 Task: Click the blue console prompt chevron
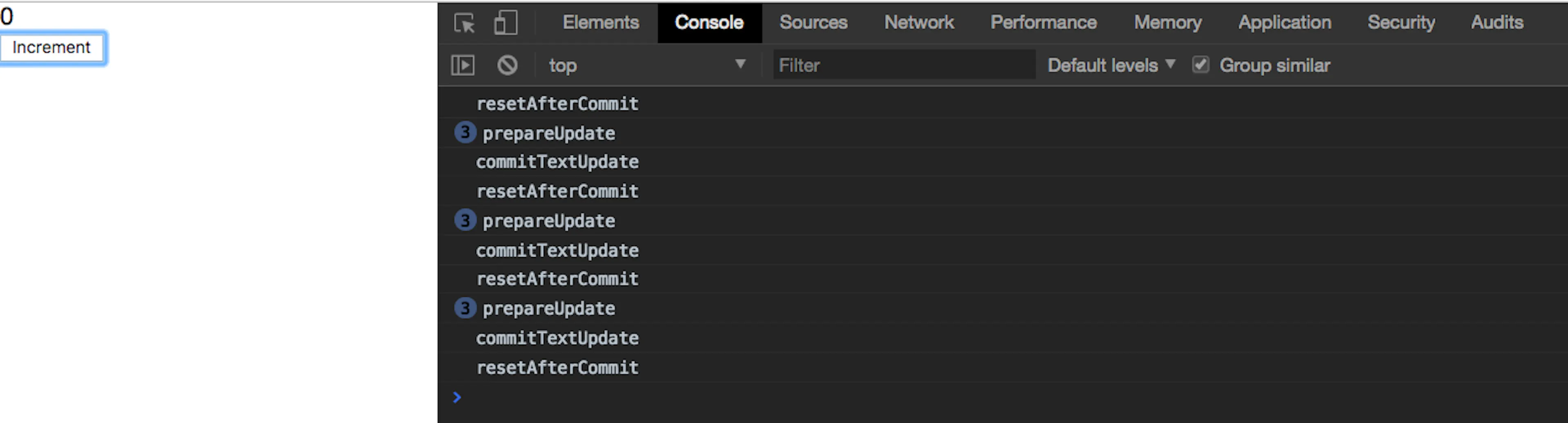(x=457, y=397)
